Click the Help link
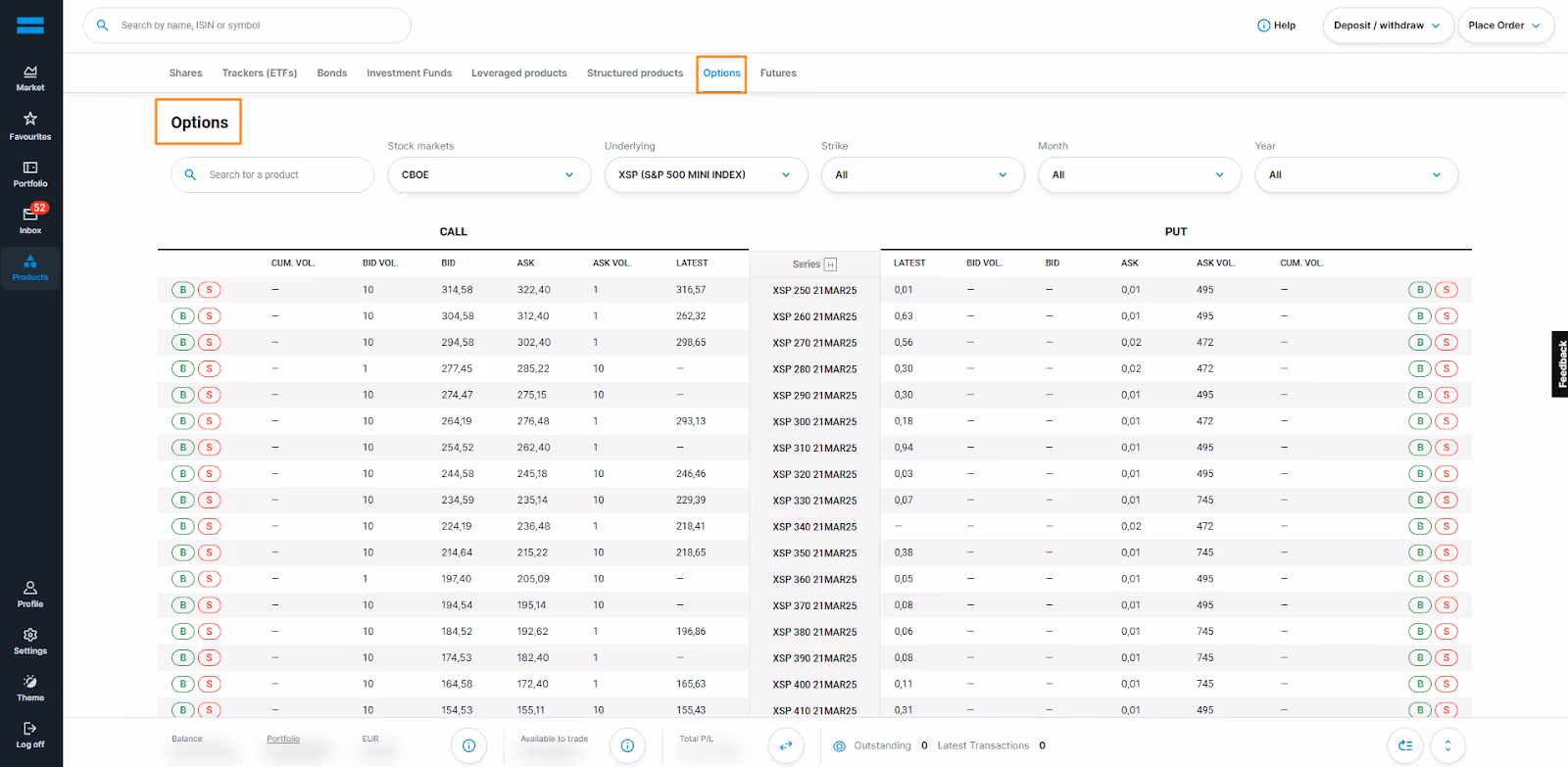Screen dimensions: 1568x767 [x=1284, y=25]
